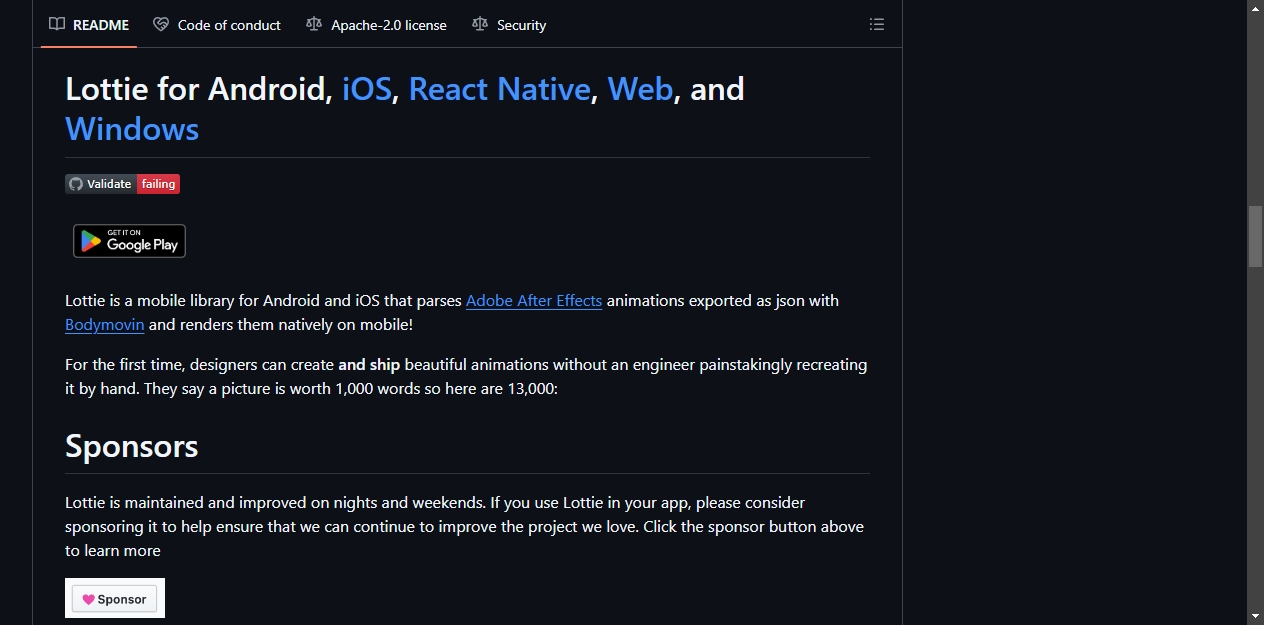
Task: Click the Sponsor button with heart
Action: [x=115, y=599]
